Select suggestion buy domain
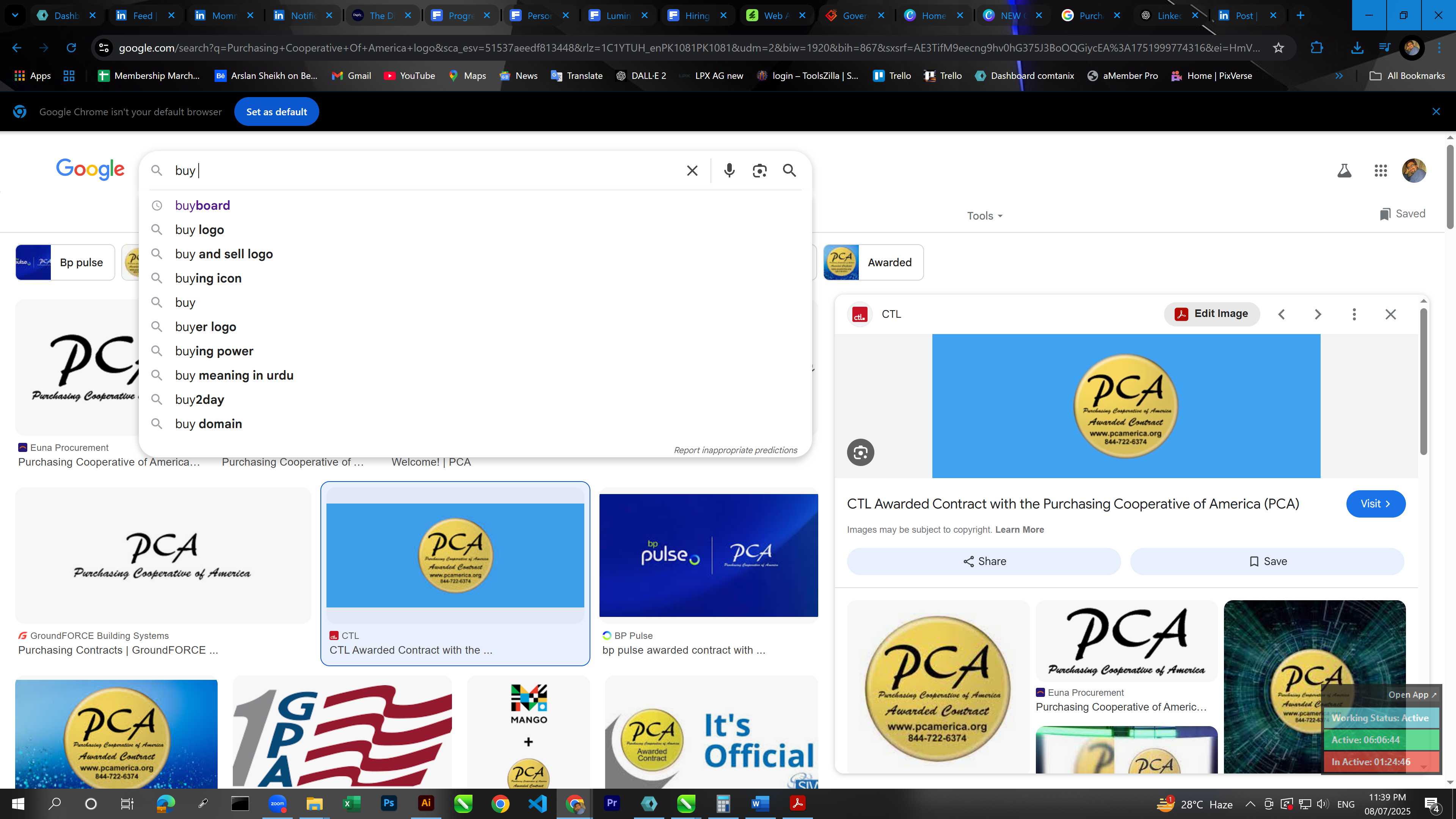Viewport: 1456px width, 819px height. [x=475, y=424]
